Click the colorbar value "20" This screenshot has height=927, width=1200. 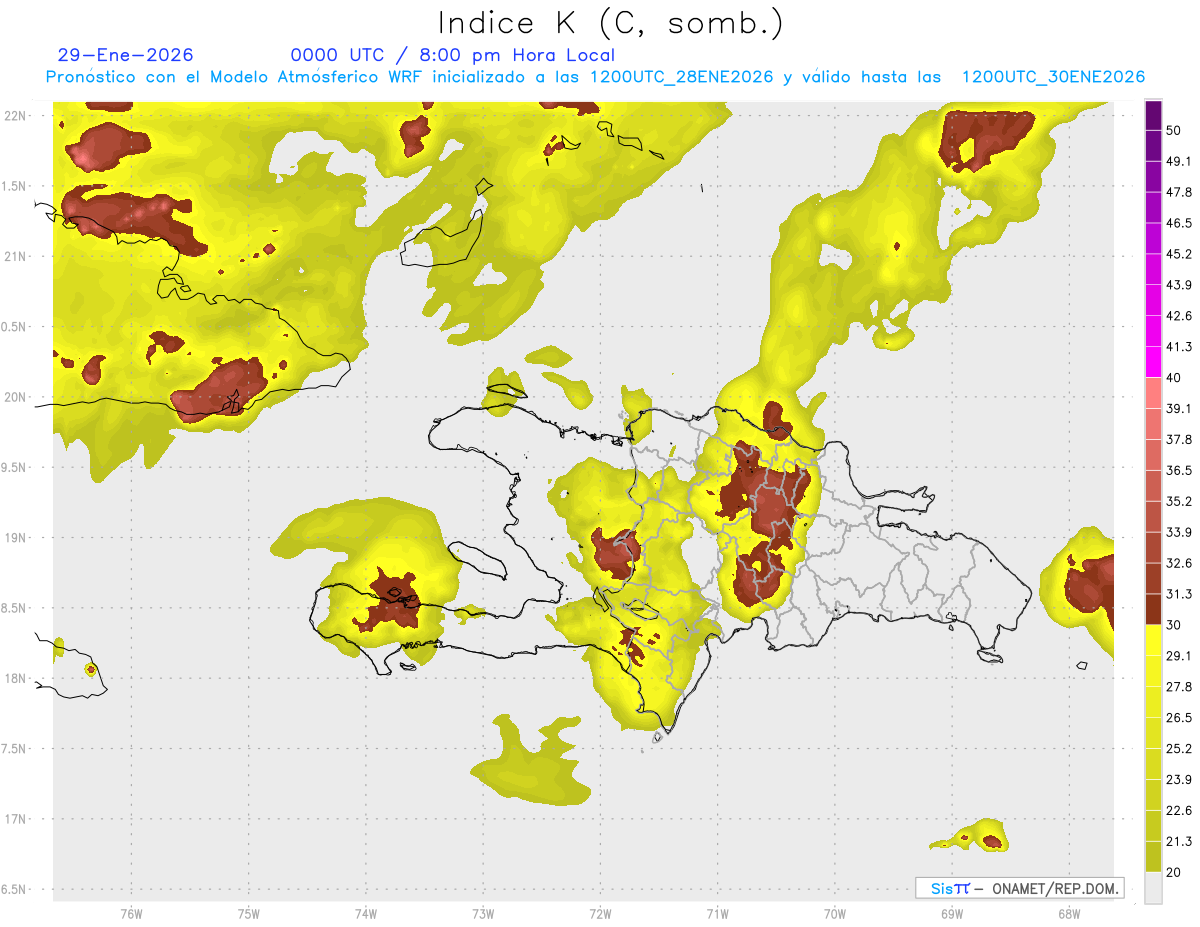[1174, 872]
